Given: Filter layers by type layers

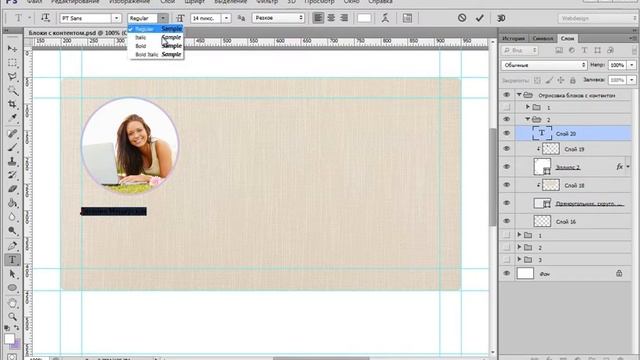Looking at the screenshot, I should (584, 50).
